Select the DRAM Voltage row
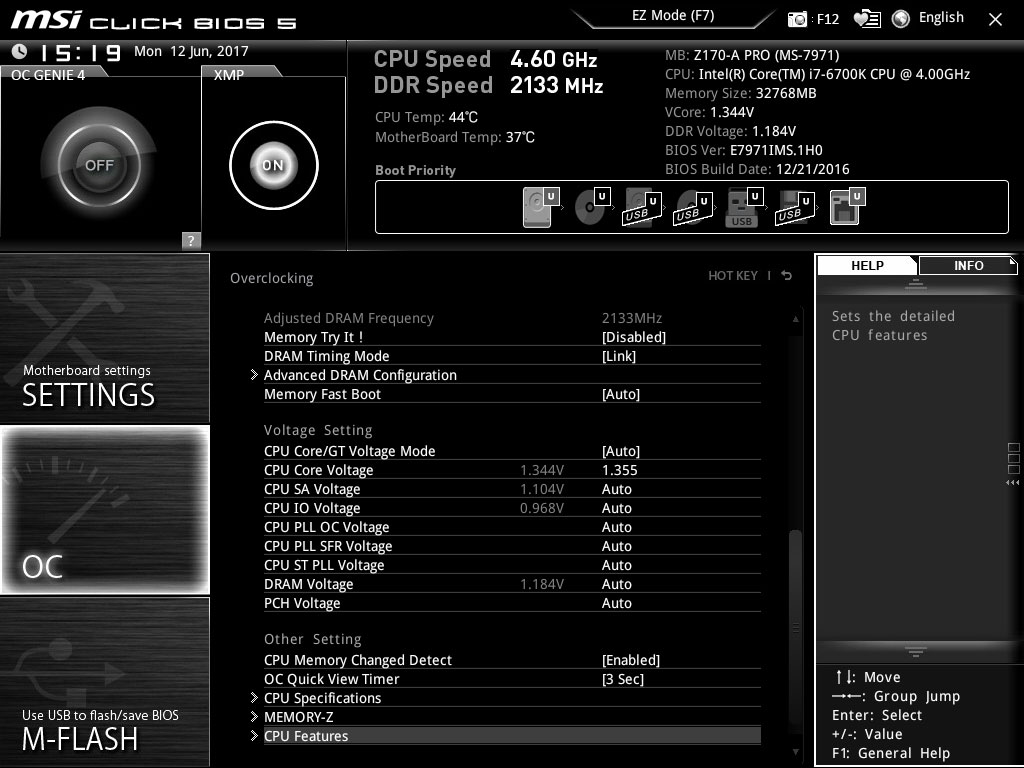This screenshot has width=1024, height=768. pos(512,584)
